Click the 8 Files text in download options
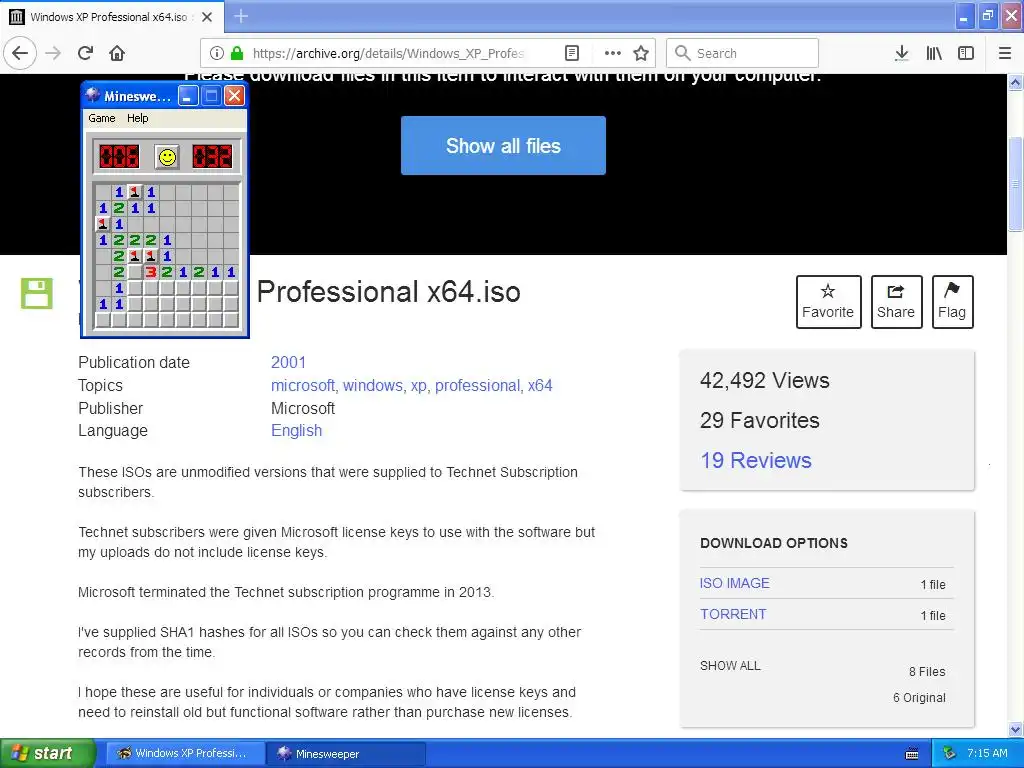This screenshot has height=768, width=1024. (x=927, y=671)
